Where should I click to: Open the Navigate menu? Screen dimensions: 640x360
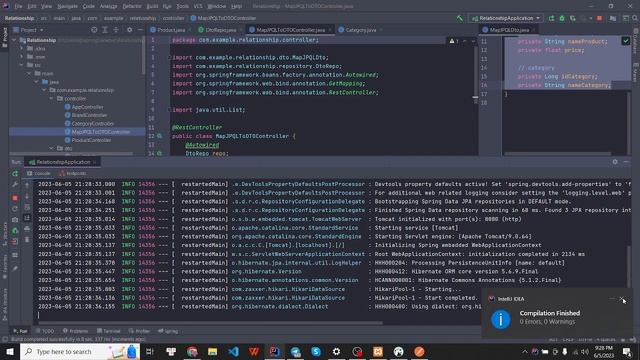[x=67, y=6]
